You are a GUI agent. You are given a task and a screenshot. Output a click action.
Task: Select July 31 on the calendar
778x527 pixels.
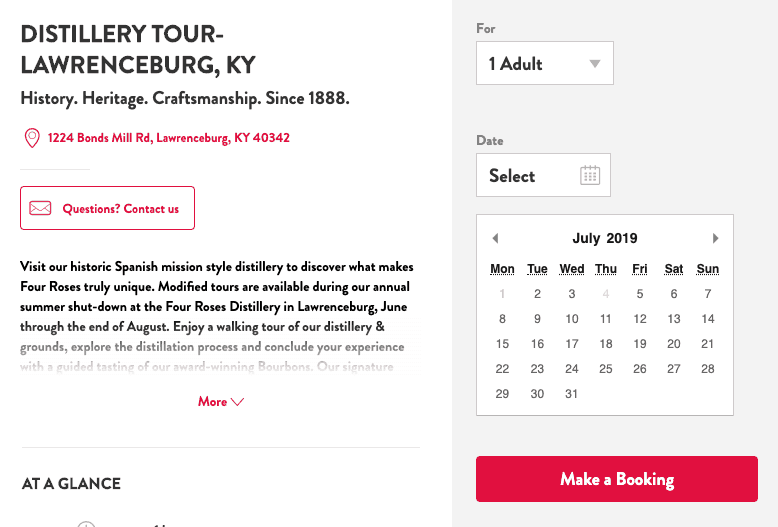pos(571,394)
